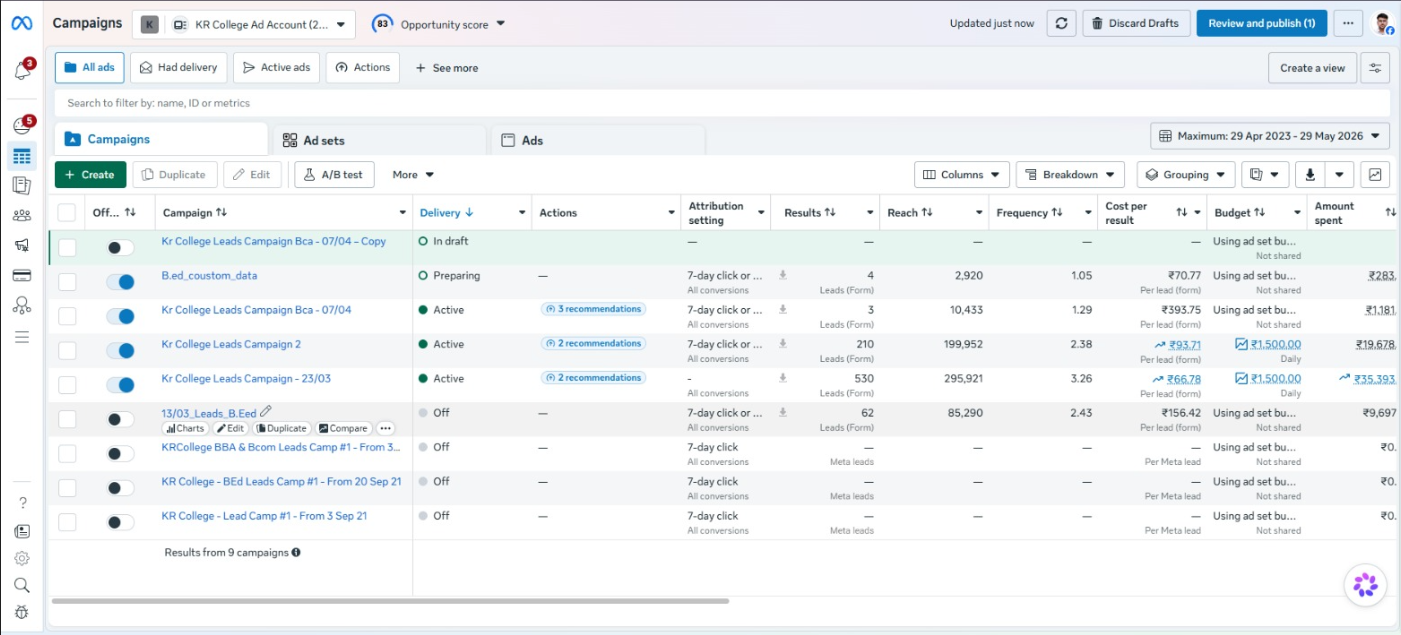Select checkbox for KR College - Lead Camp #1

[67, 522]
